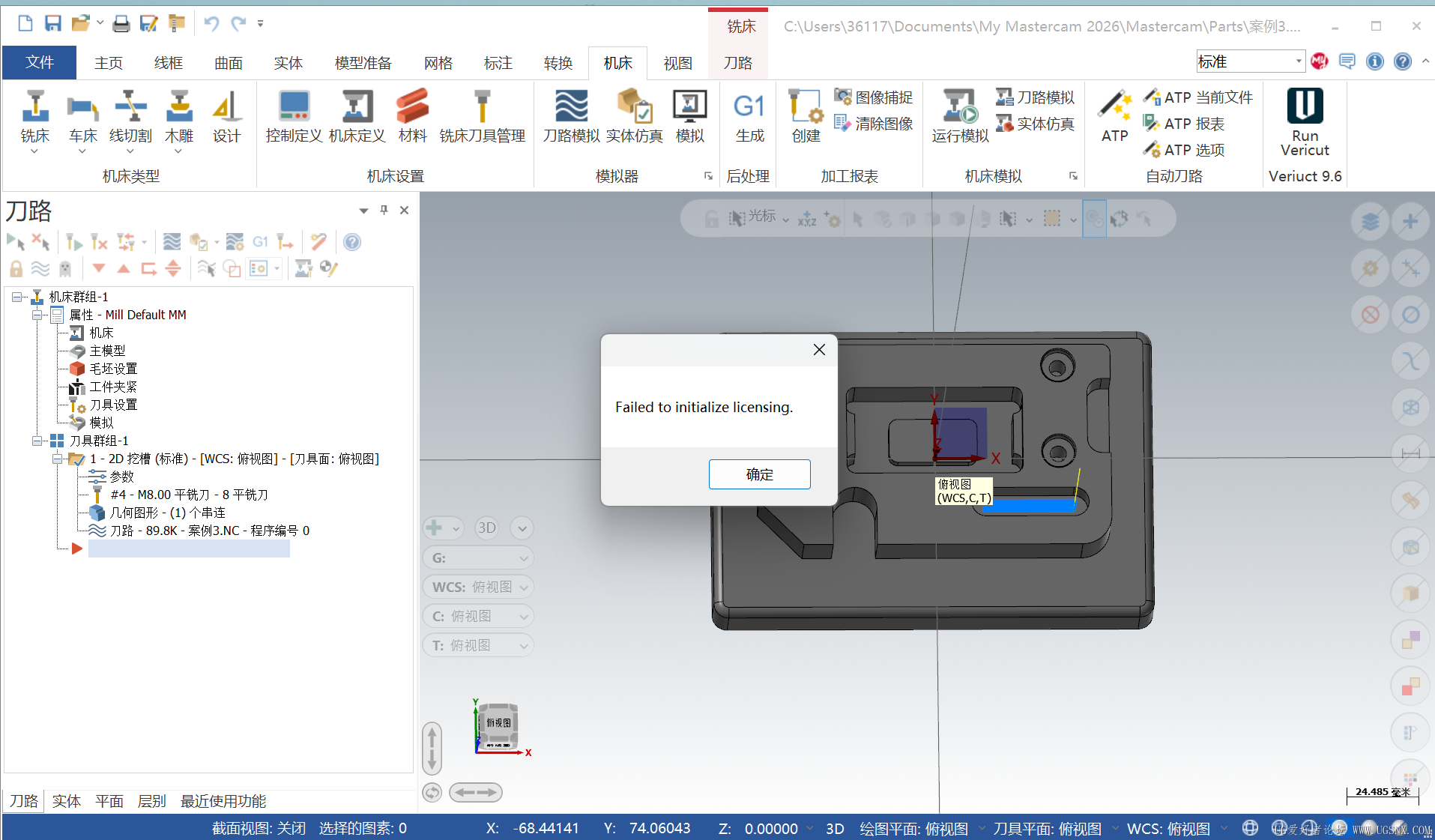The width and height of the screenshot is (1435, 840).
Task: Open 铣床刀具管理 tool manager
Action: click(482, 116)
